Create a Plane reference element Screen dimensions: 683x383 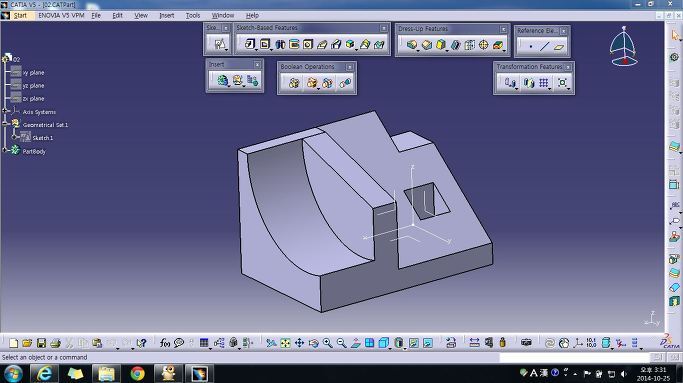(x=559, y=47)
